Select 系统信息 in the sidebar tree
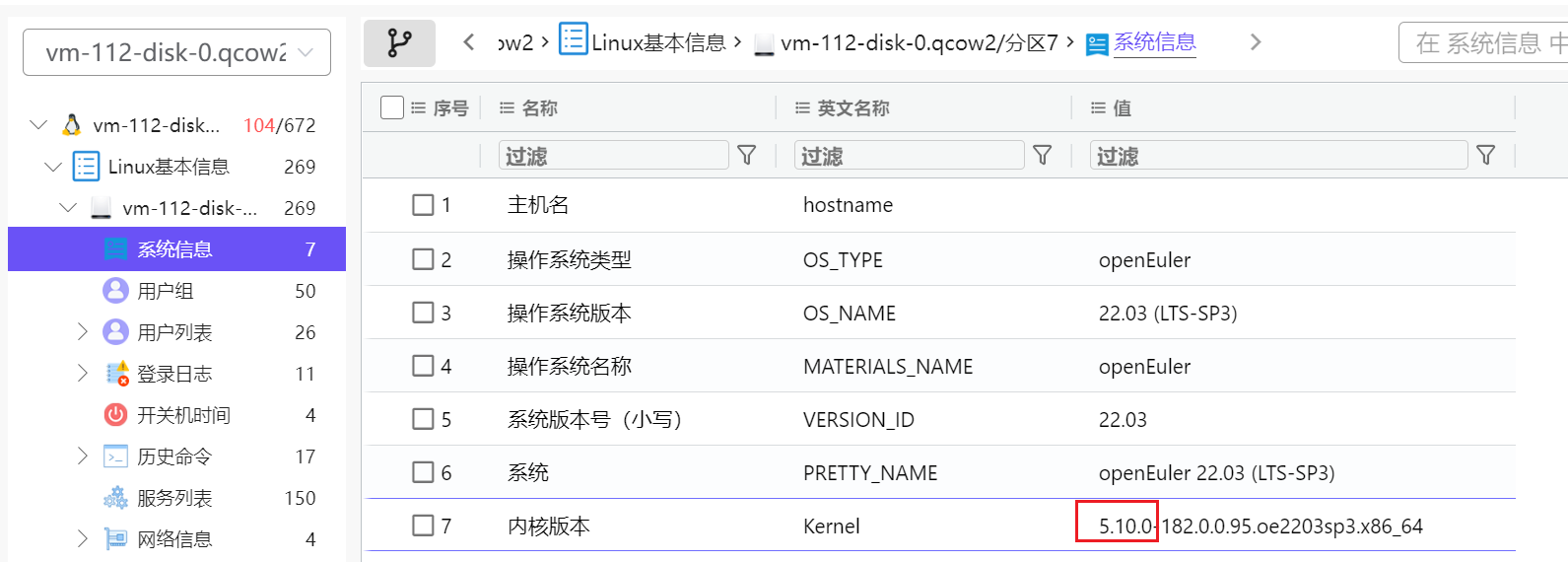Screen dimensions: 1568x562 pos(175,249)
